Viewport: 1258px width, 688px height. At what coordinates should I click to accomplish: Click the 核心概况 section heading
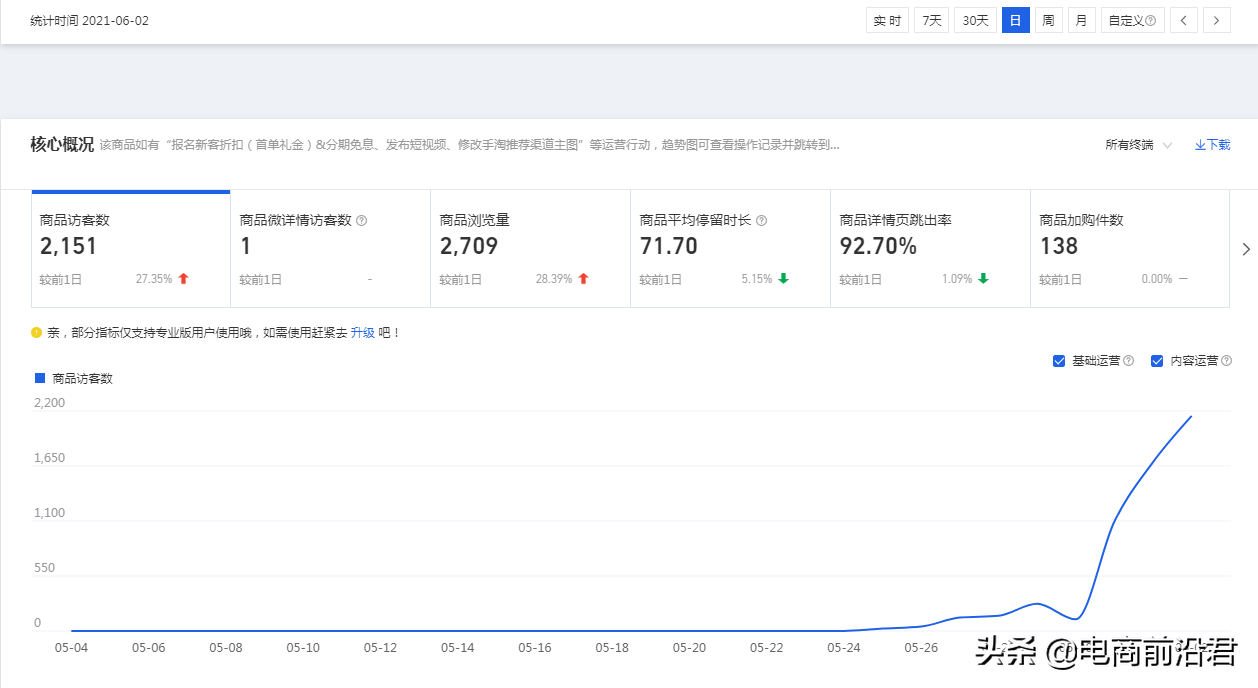(62, 145)
